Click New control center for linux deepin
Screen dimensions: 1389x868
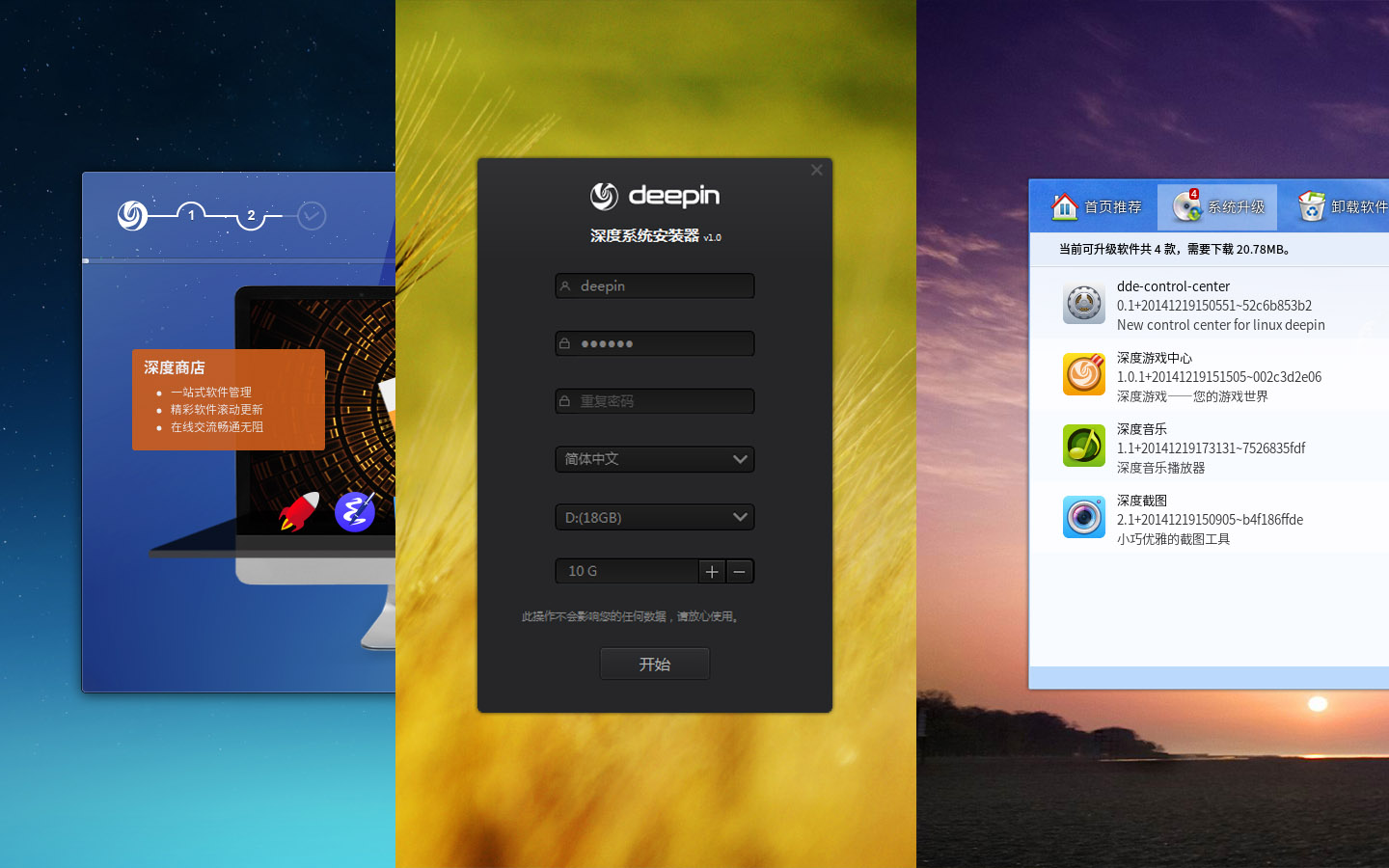click(1221, 325)
